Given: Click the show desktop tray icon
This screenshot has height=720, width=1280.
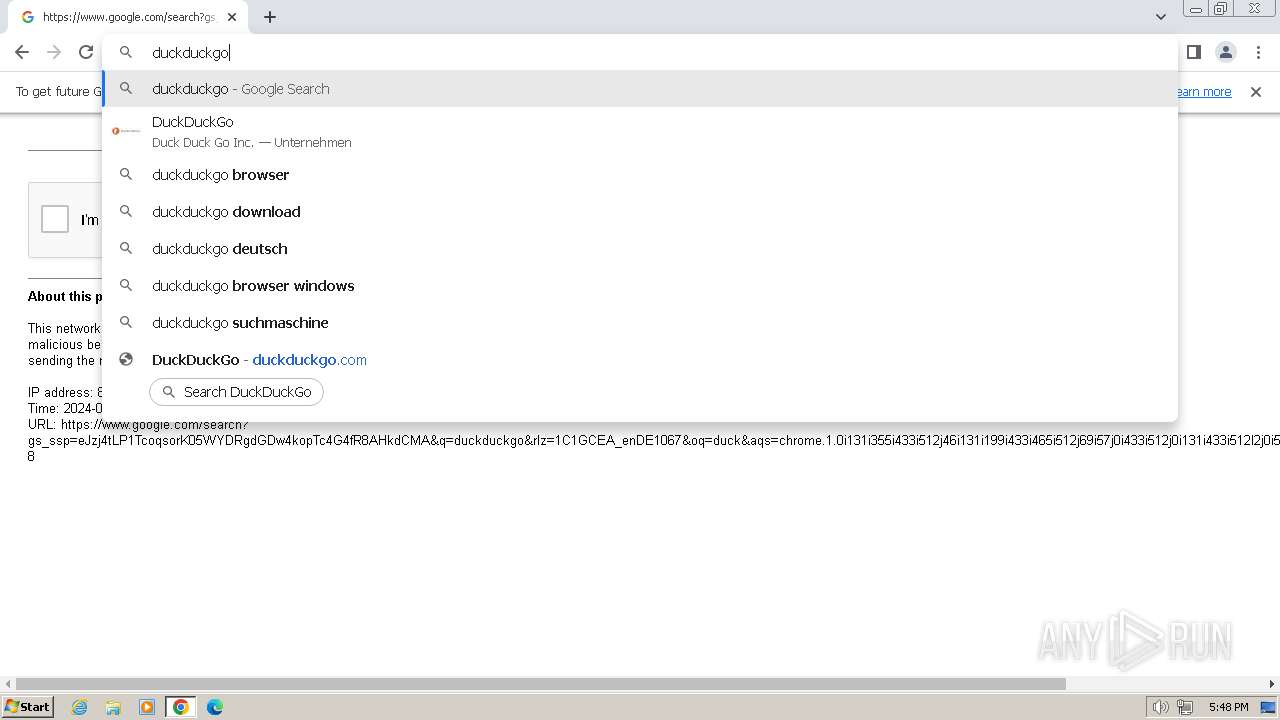Looking at the screenshot, I should (x=1268, y=707).
